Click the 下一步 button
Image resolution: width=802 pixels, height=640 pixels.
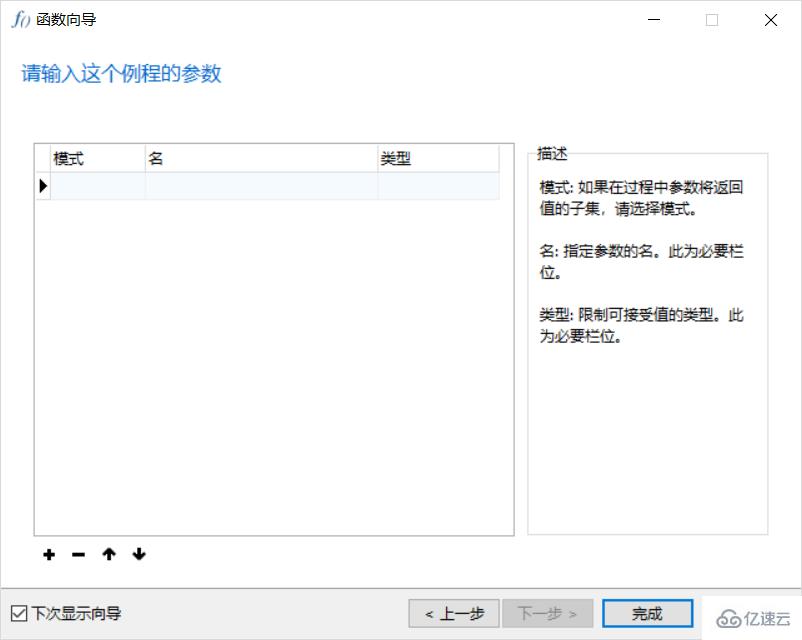[547, 613]
